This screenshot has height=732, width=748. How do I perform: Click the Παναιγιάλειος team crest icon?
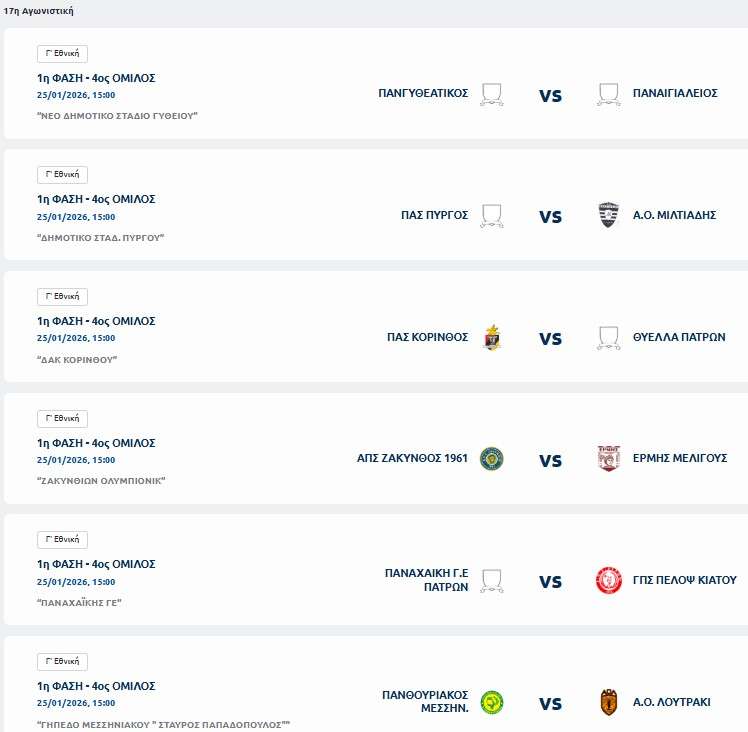pyautogui.click(x=608, y=94)
